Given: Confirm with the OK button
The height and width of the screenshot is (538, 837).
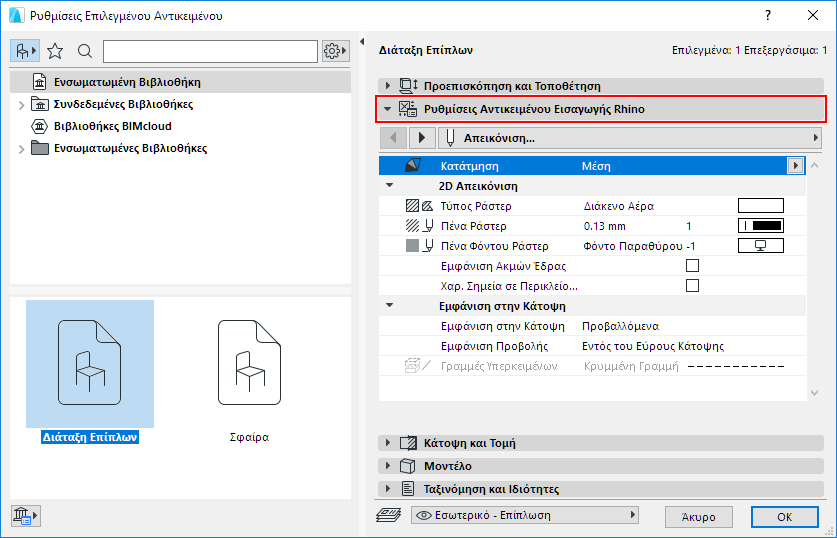Looking at the screenshot, I should pos(785,517).
